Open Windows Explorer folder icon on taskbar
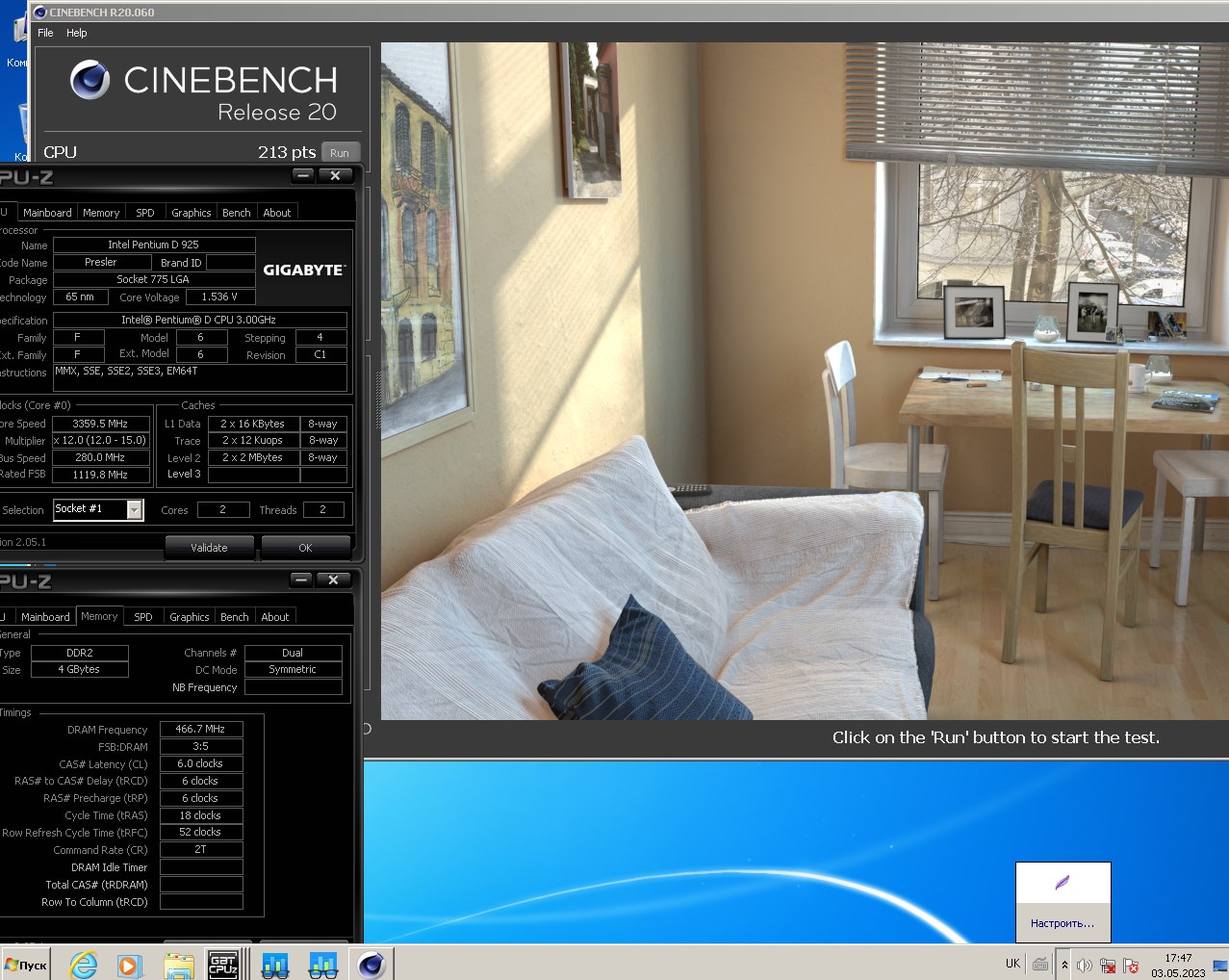Image resolution: width=1229 pixels, height=980 pixels. [178, 965]
